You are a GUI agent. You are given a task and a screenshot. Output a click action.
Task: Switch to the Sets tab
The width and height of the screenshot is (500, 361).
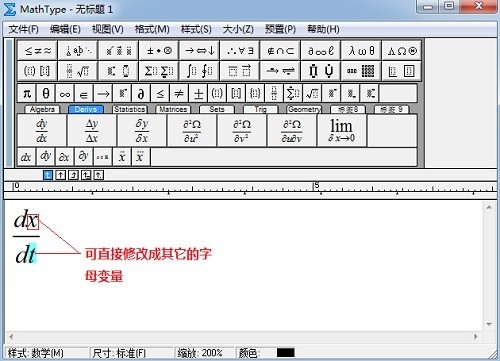(x=217, y=109)
